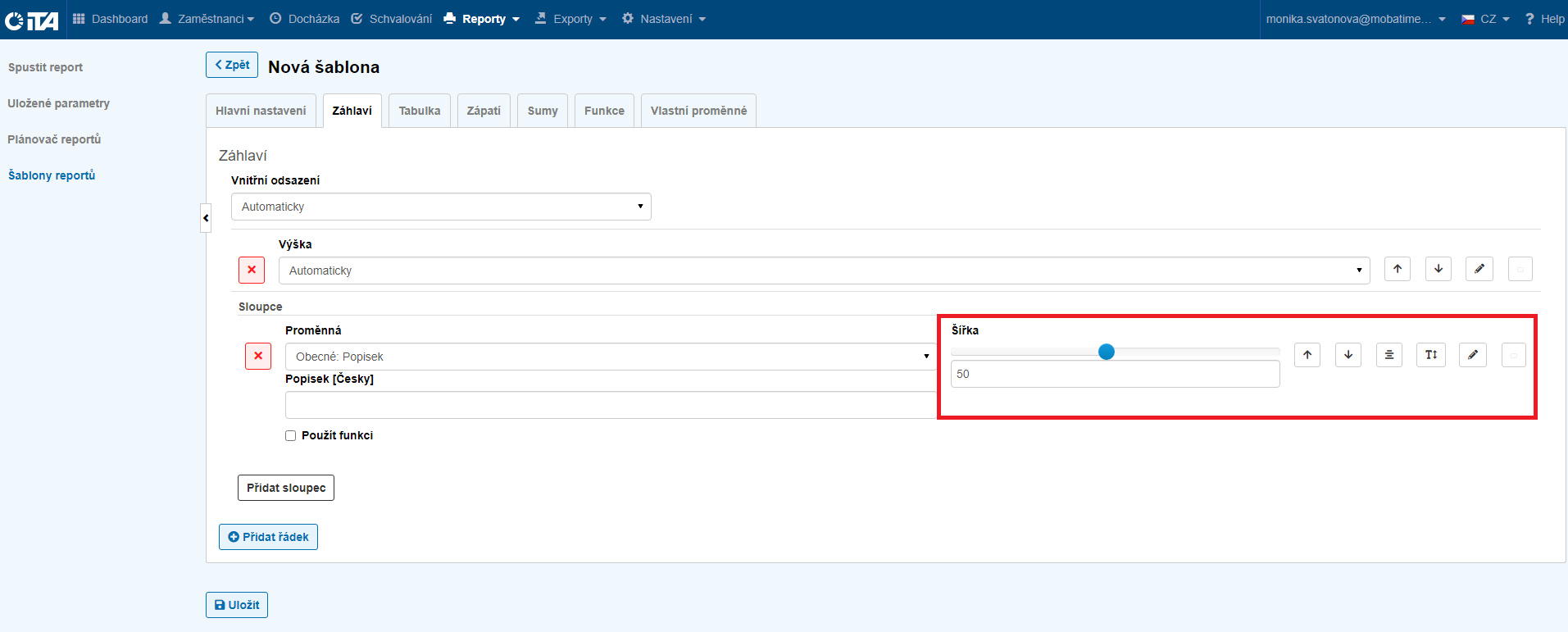The height and width of the screenshot is (632, 1568).
Task: Open Vnitřní odsazení dropdown
Action: [441, 207]
